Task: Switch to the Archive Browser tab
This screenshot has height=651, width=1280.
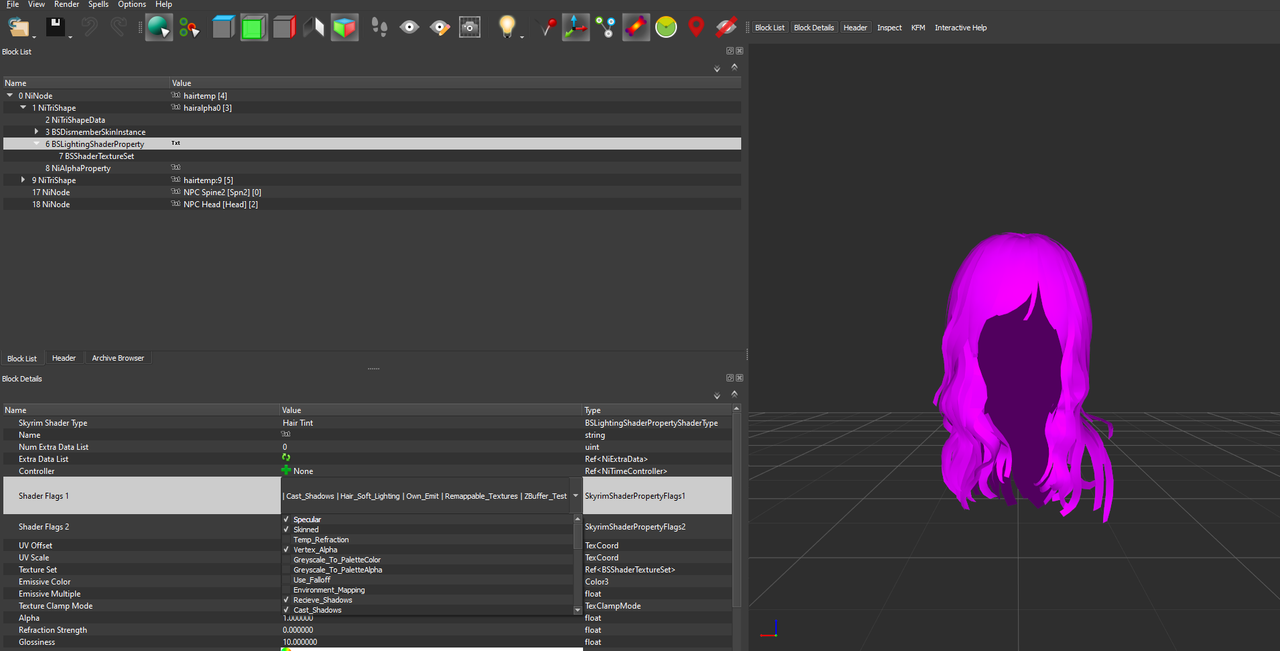Action: pyautogui.click(x=118, y=358)
